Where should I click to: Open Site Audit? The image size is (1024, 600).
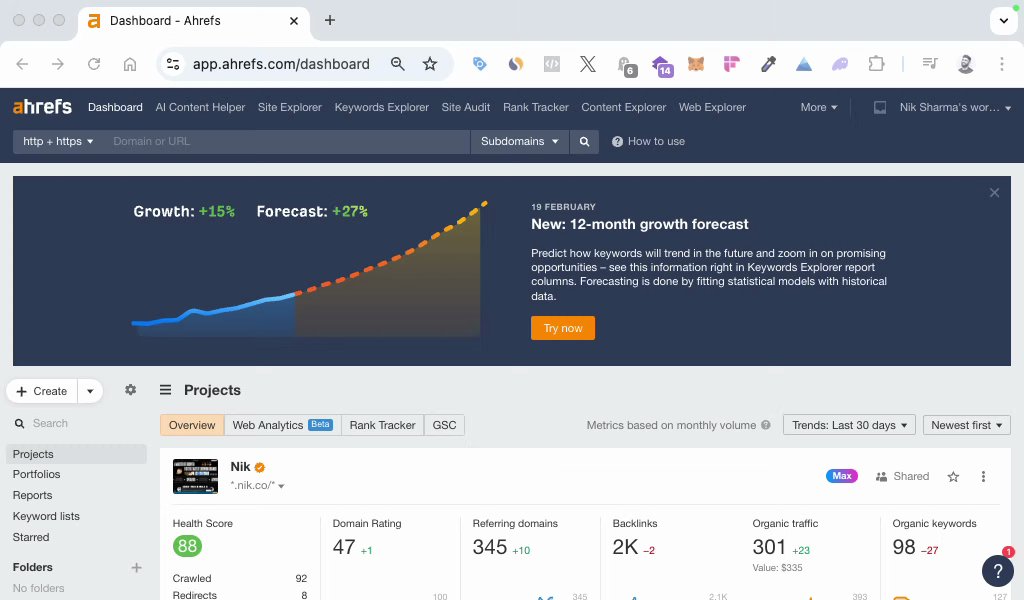[466, 107]
